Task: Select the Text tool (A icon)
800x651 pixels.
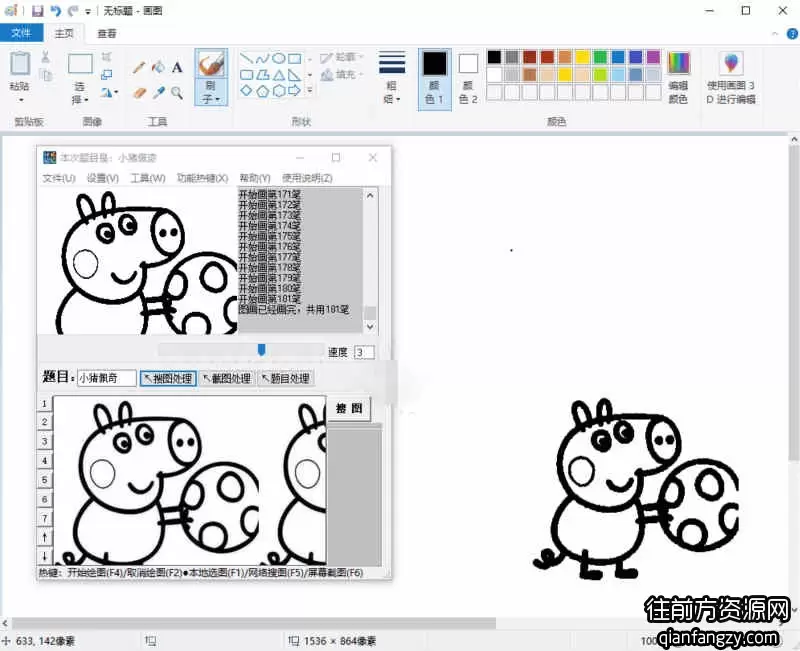Action: (177, 67)
